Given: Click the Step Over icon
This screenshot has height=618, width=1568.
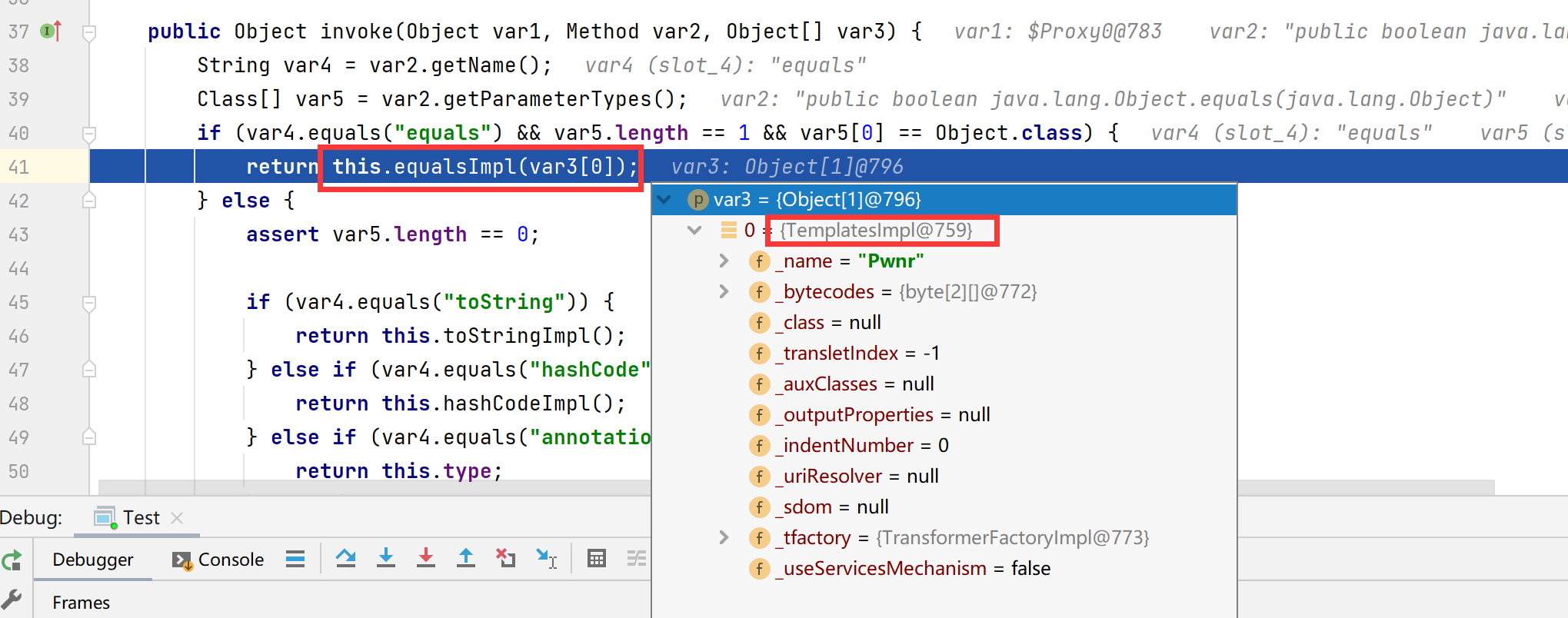Looking at the screenshot, I should click(346, 559).
